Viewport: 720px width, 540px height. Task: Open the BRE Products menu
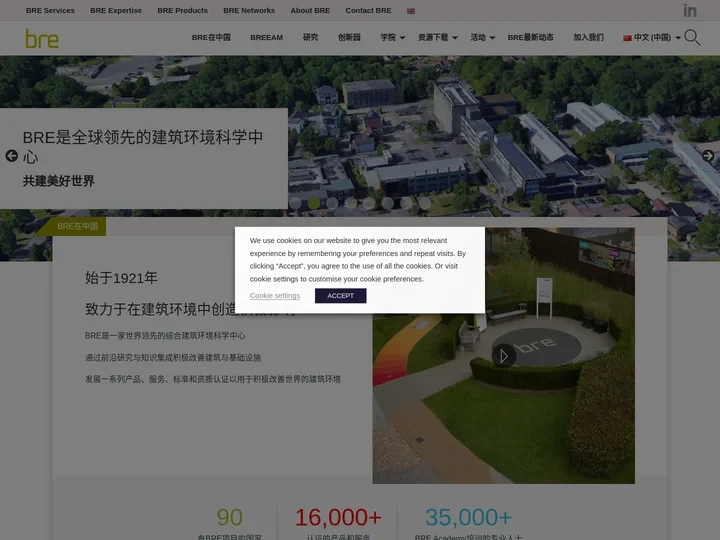point(182,11)
